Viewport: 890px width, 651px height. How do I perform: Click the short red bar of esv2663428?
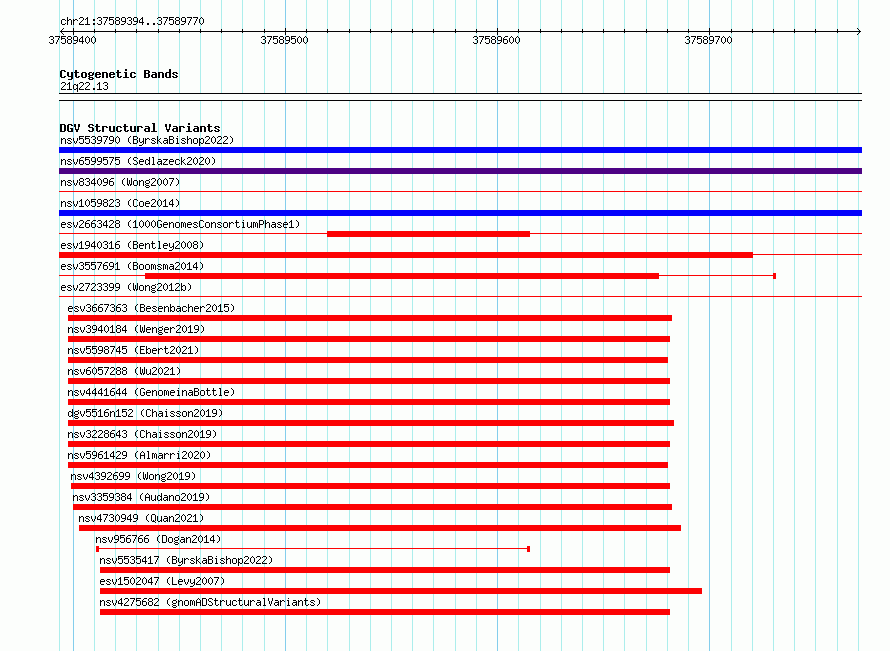[429, 234]
